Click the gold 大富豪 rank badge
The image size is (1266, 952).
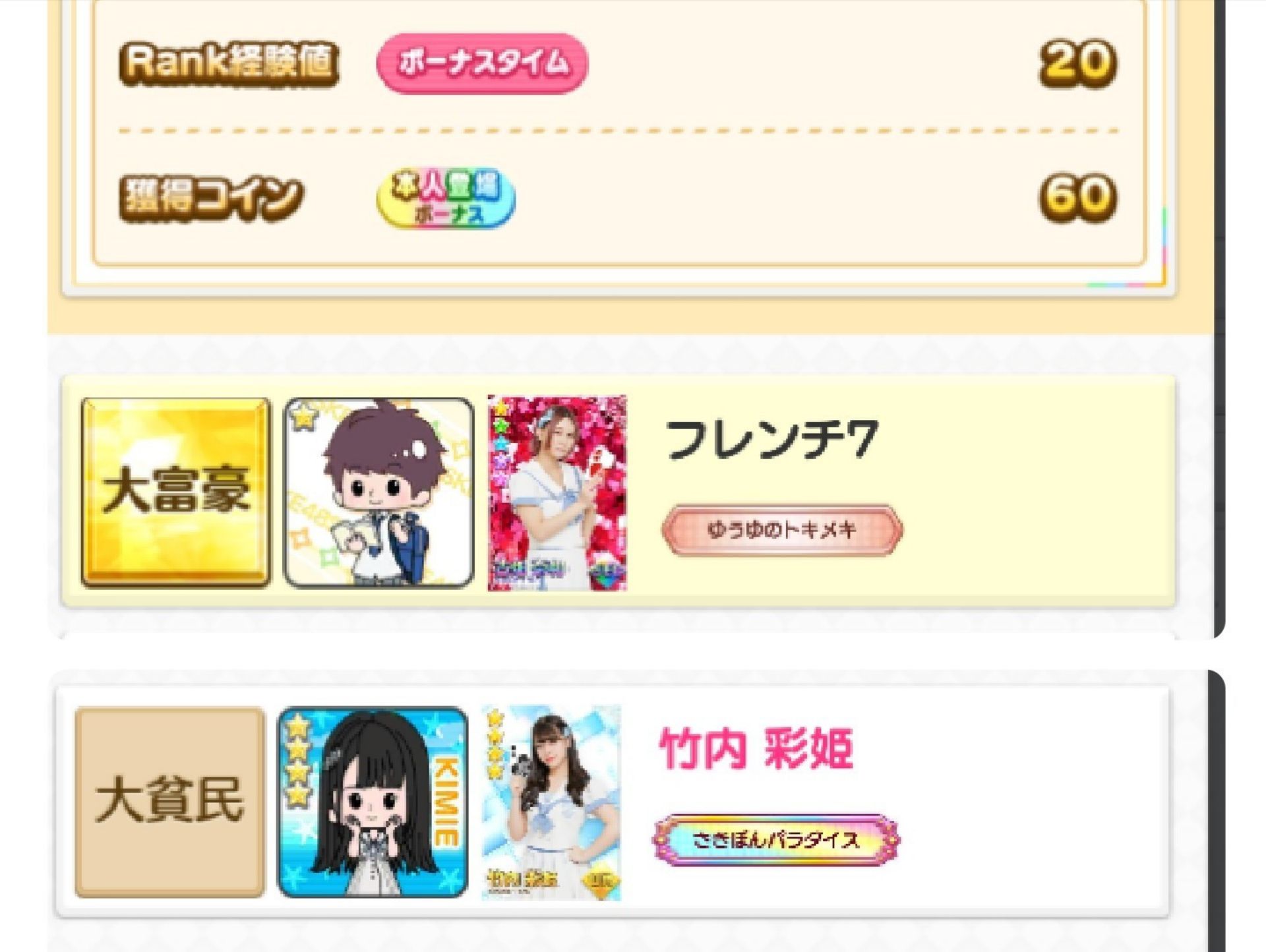pos(176,492)
